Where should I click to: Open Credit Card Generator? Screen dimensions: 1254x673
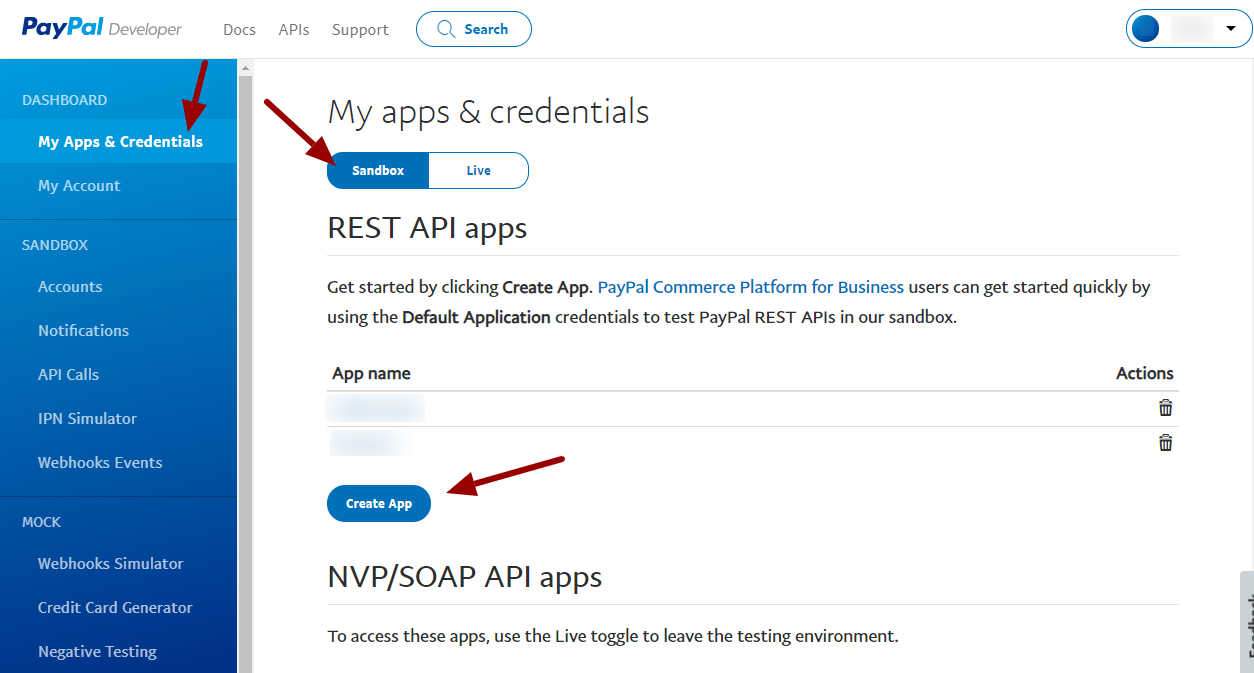point(115,608)
